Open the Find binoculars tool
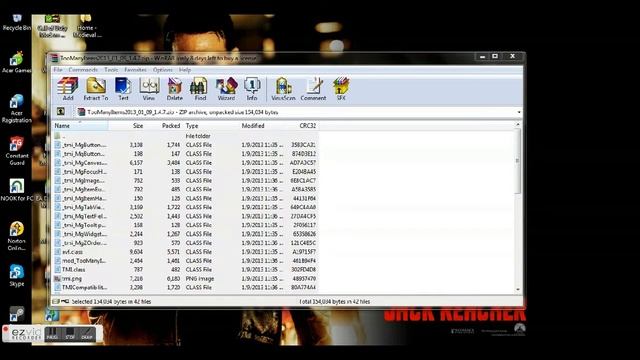The image size is (640, 360). [200, 89]
